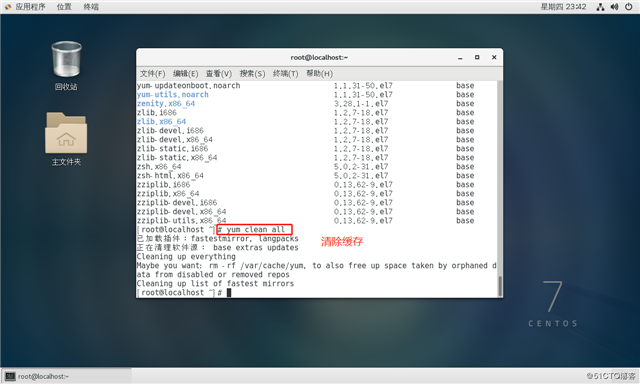Click the zlib-static.x86_64 package line
The width and height of the screenshot is (640, 384).
coord(177,158)
